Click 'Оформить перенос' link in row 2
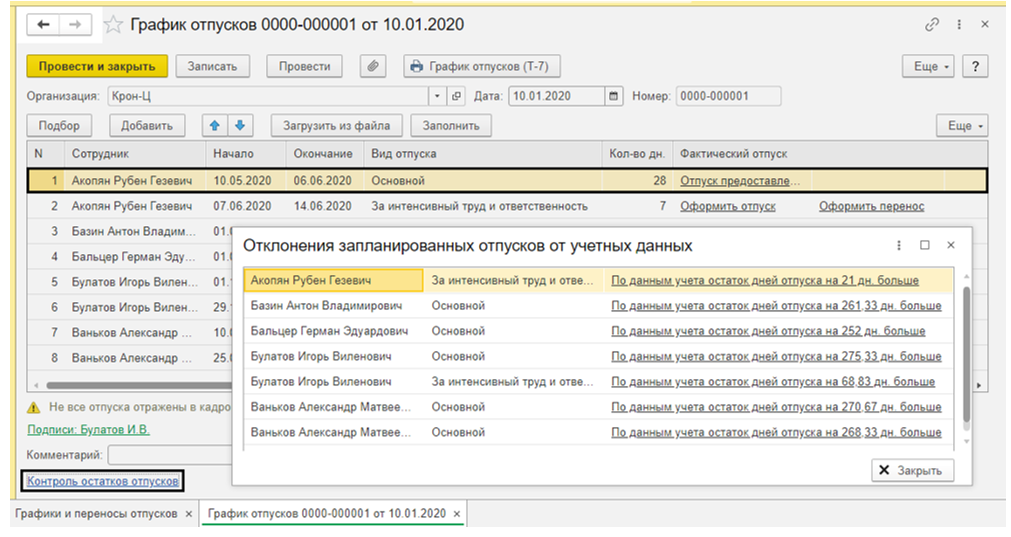This screenshot has width=1011, height=537. pyautogui.click(x=871, y=206)
